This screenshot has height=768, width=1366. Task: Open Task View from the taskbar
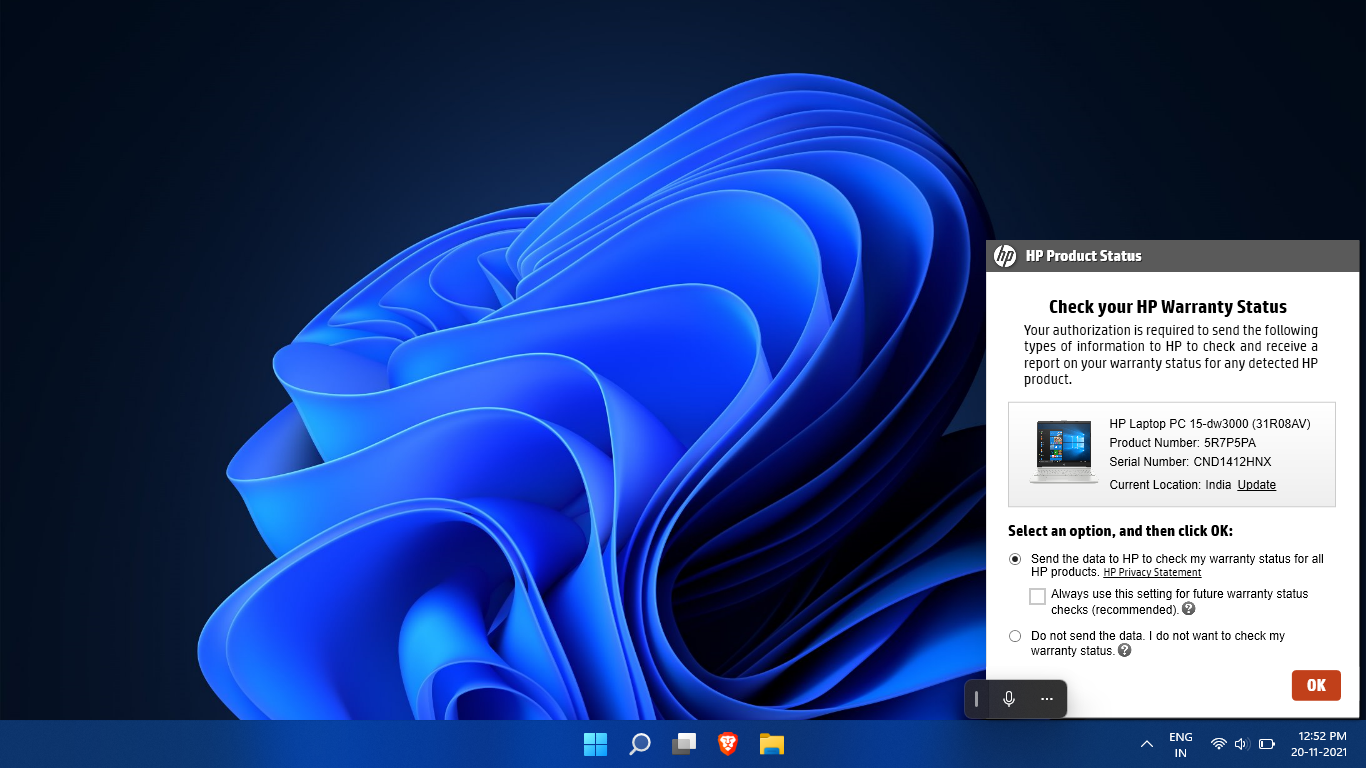[684, 744]
